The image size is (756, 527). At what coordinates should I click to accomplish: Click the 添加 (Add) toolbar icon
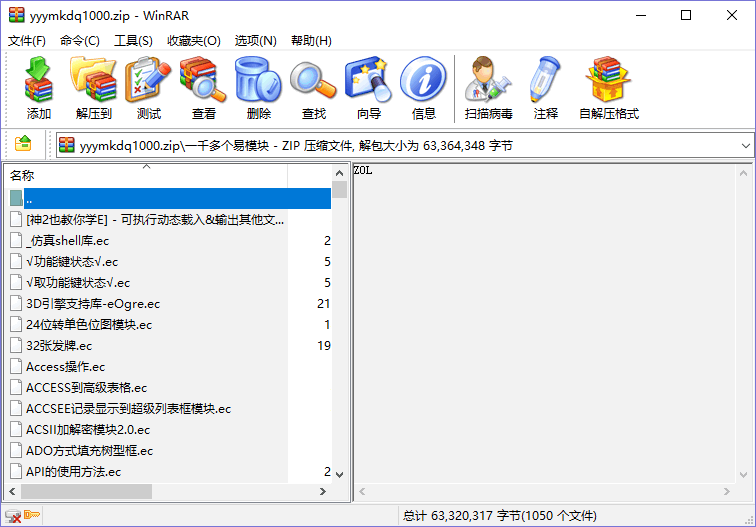click(x=39, y=88)
